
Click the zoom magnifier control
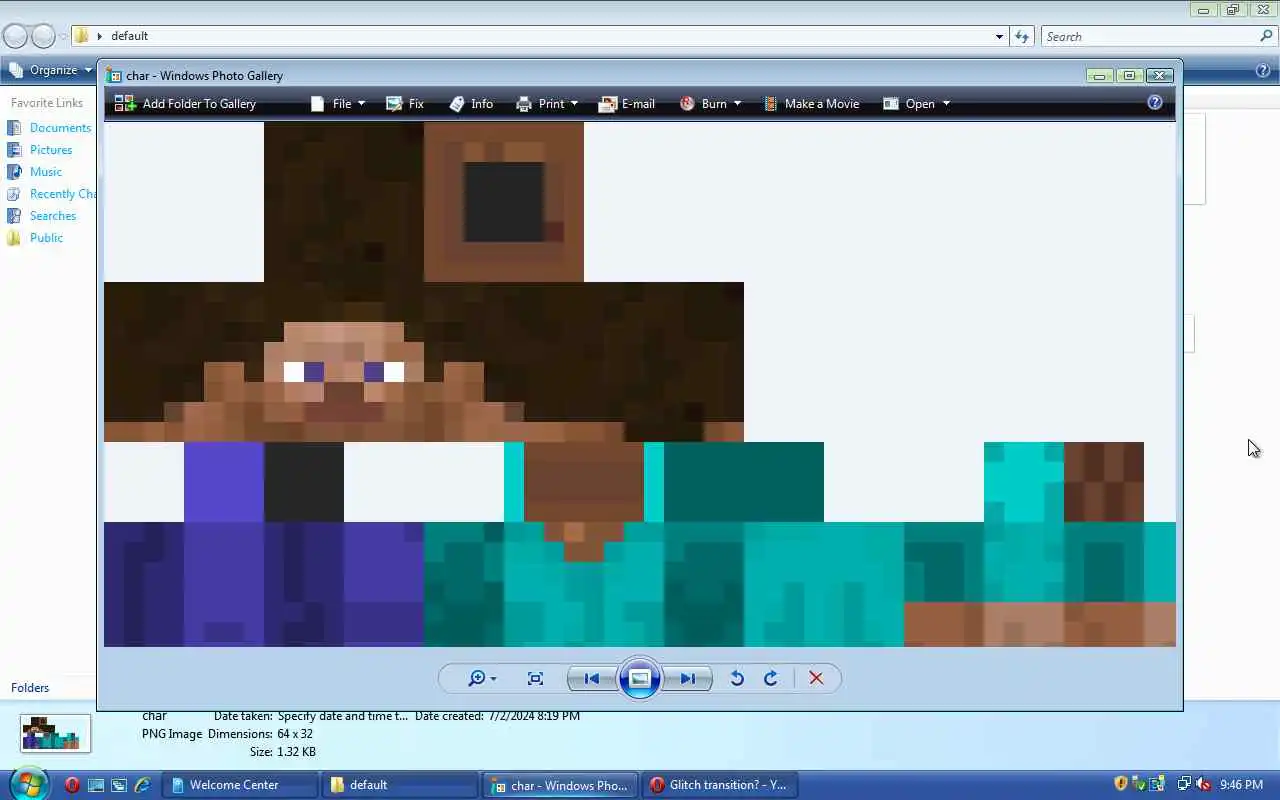(481, 678)
